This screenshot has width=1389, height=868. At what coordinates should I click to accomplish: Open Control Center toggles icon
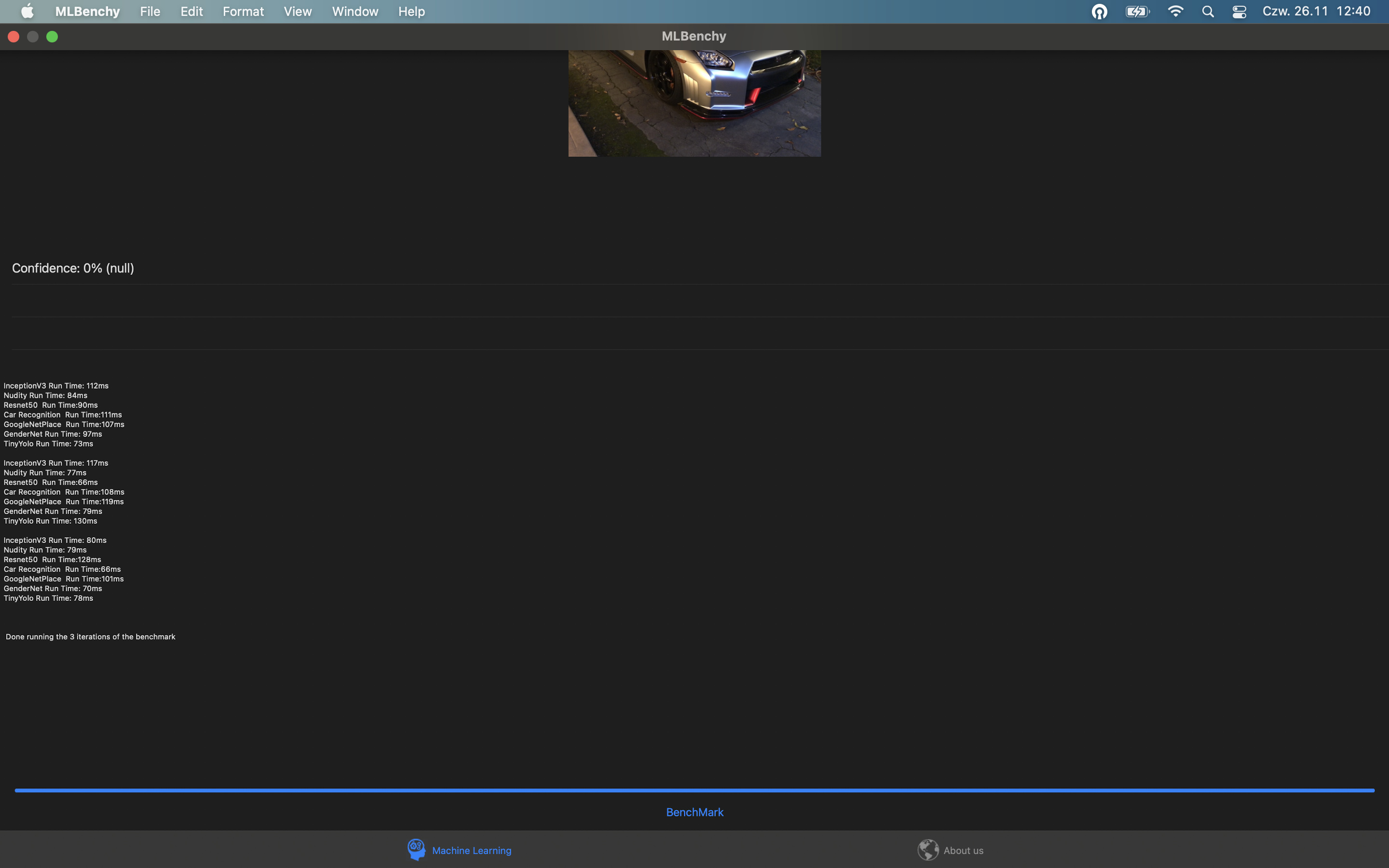(x=1239, y=12)
